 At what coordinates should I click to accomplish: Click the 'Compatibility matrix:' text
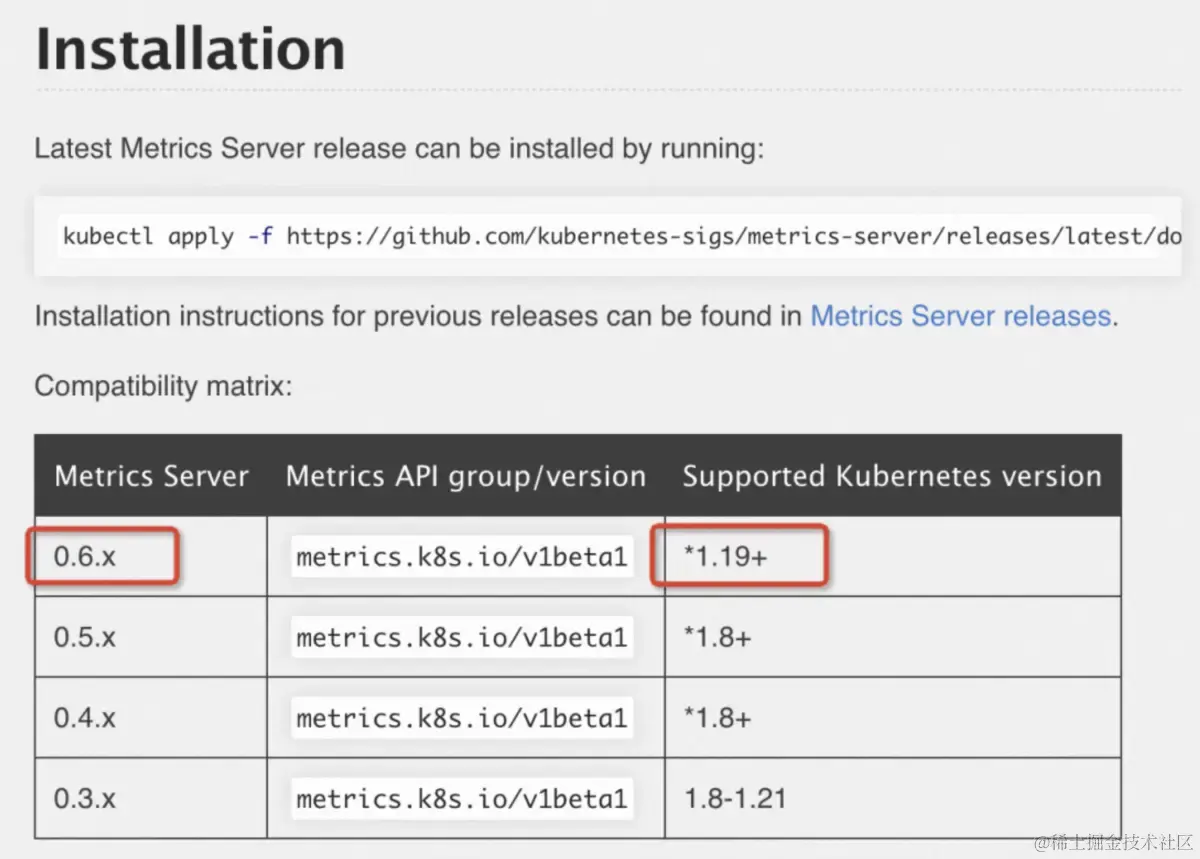coord(163,386)
